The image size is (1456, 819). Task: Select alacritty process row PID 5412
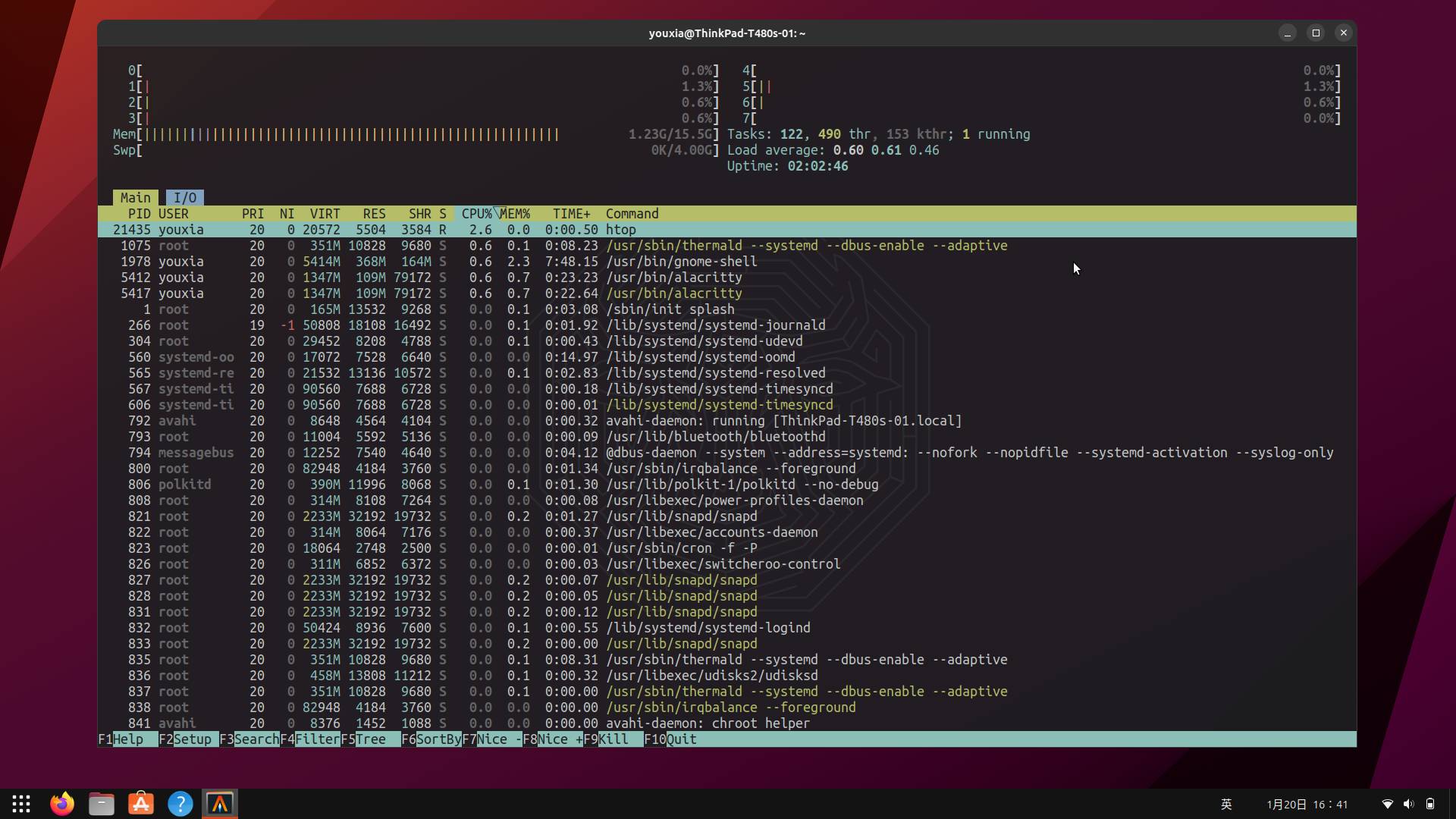tap(727, 278)
